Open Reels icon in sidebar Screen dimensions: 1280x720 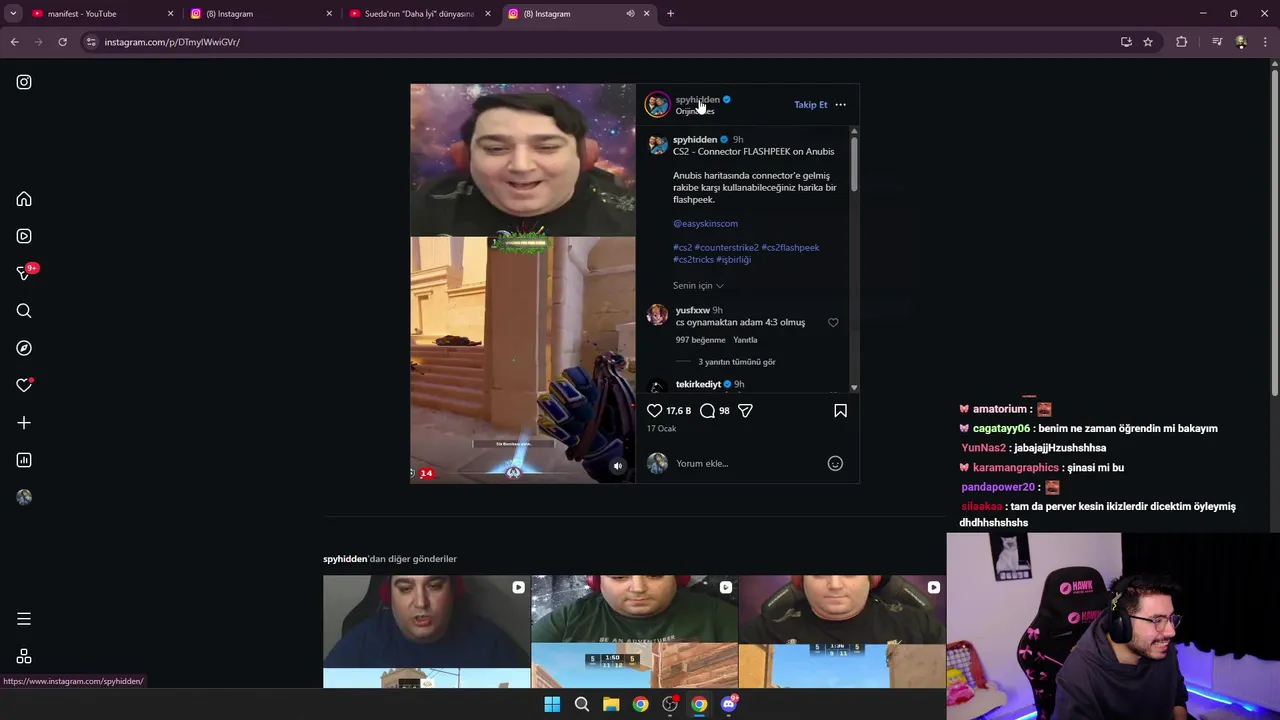click(x=24, y=236)
